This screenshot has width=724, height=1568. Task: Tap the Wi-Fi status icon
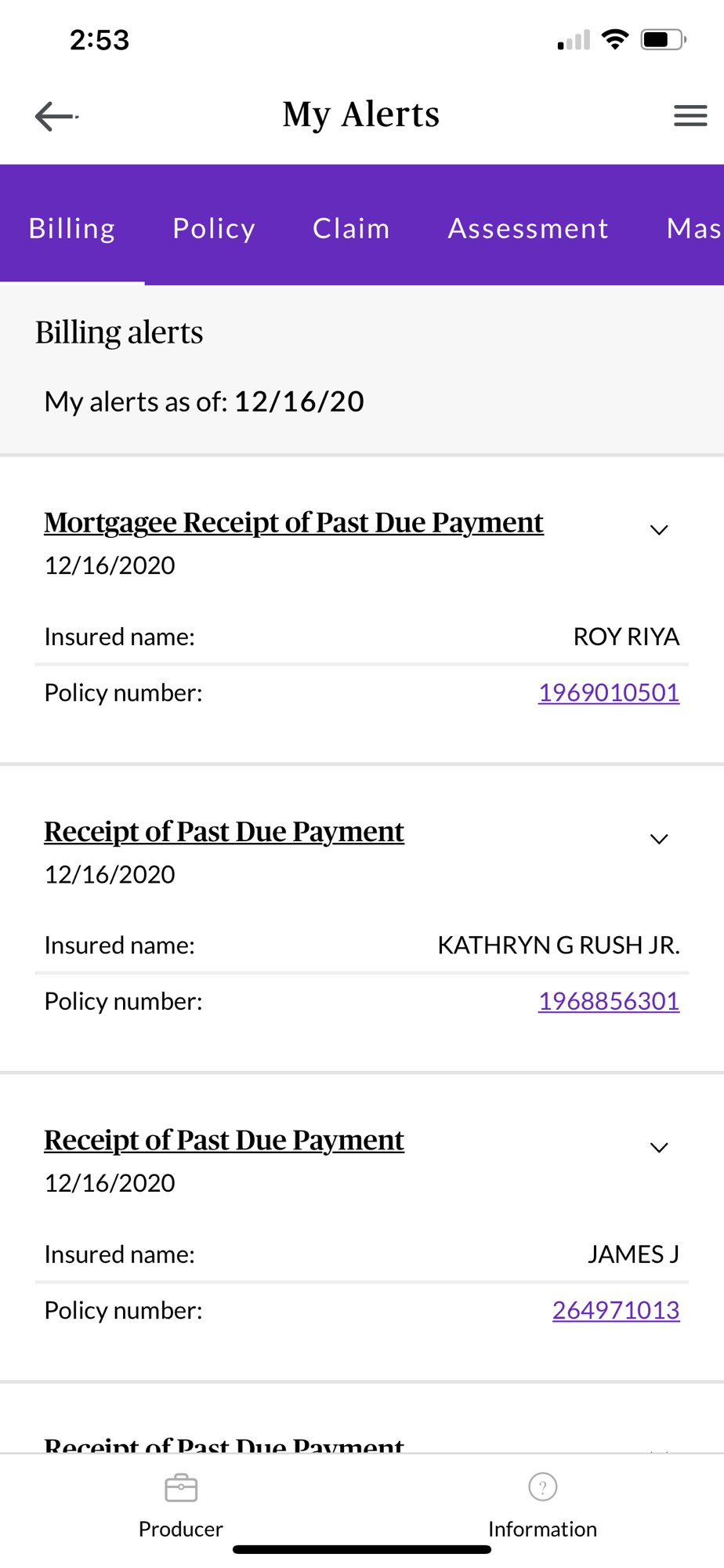click(x=615, y=39)
